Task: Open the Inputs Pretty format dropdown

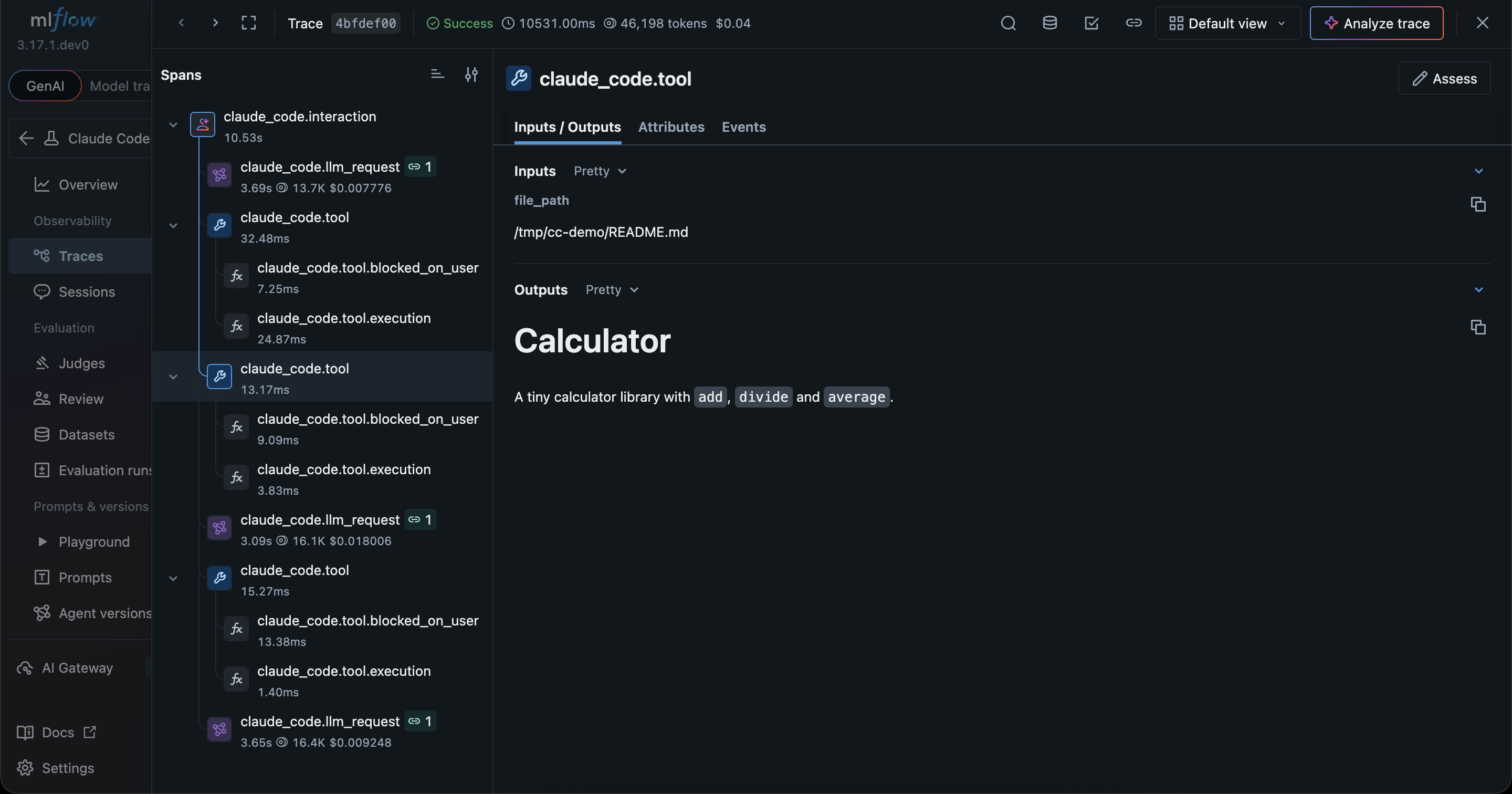Action: (x=600, y=171)
